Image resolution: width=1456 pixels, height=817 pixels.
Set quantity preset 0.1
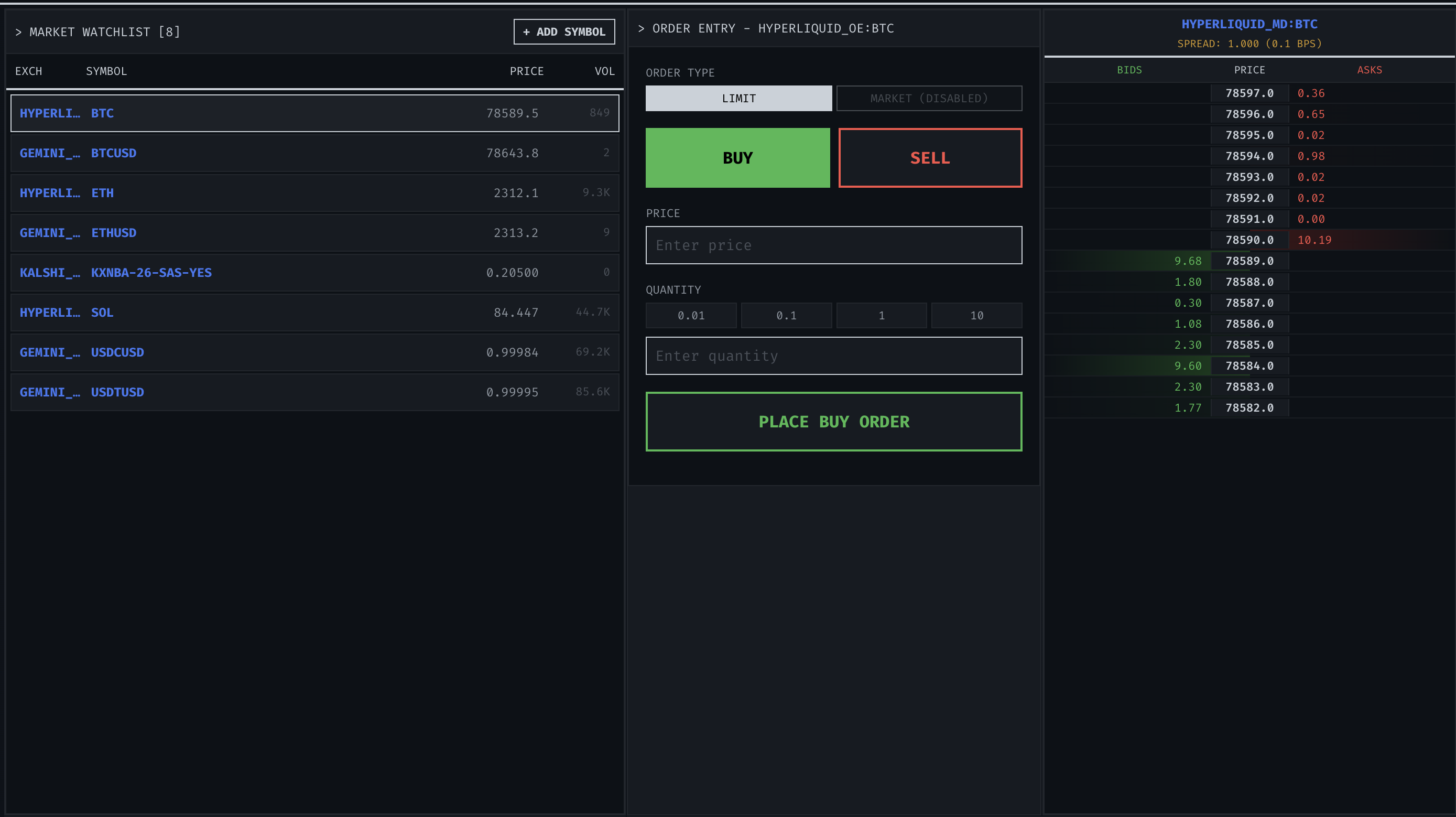click(786, 316)
